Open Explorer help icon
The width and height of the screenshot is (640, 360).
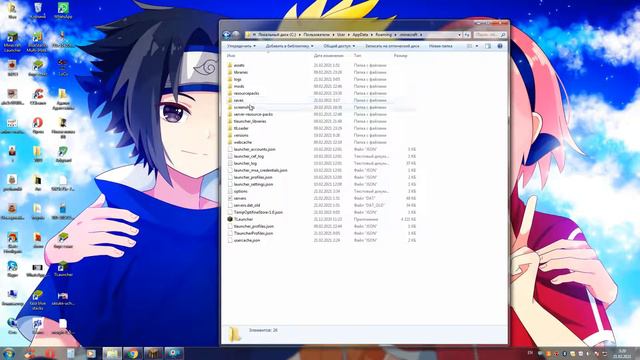pos(500,46)
